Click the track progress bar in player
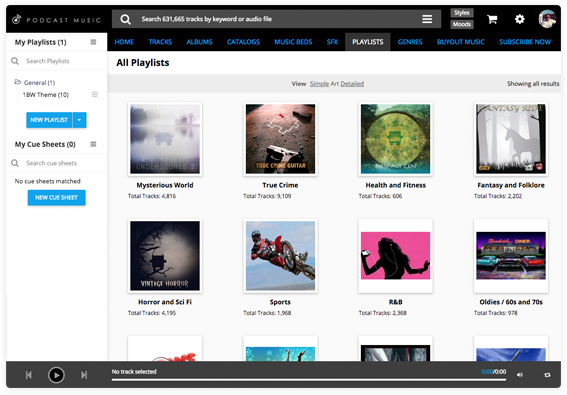Viewport: 567px width, 395px height. [308, 380]
